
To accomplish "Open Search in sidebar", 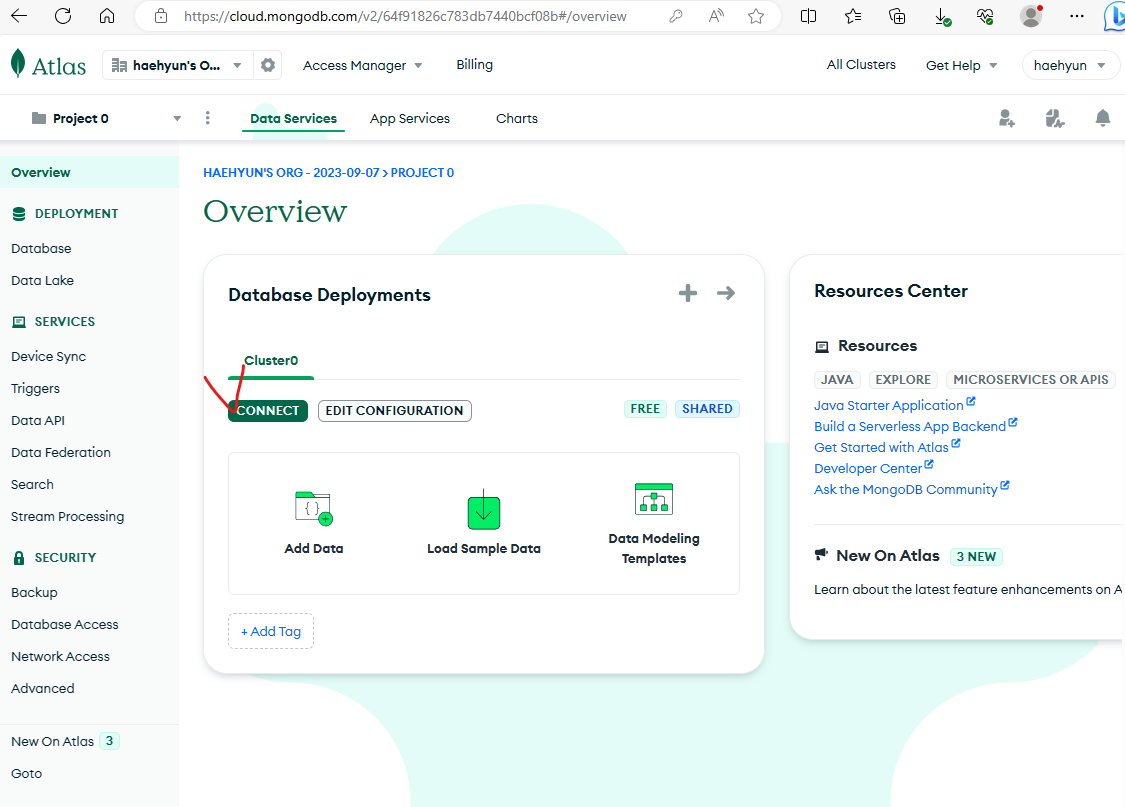I will click(32, 484).
